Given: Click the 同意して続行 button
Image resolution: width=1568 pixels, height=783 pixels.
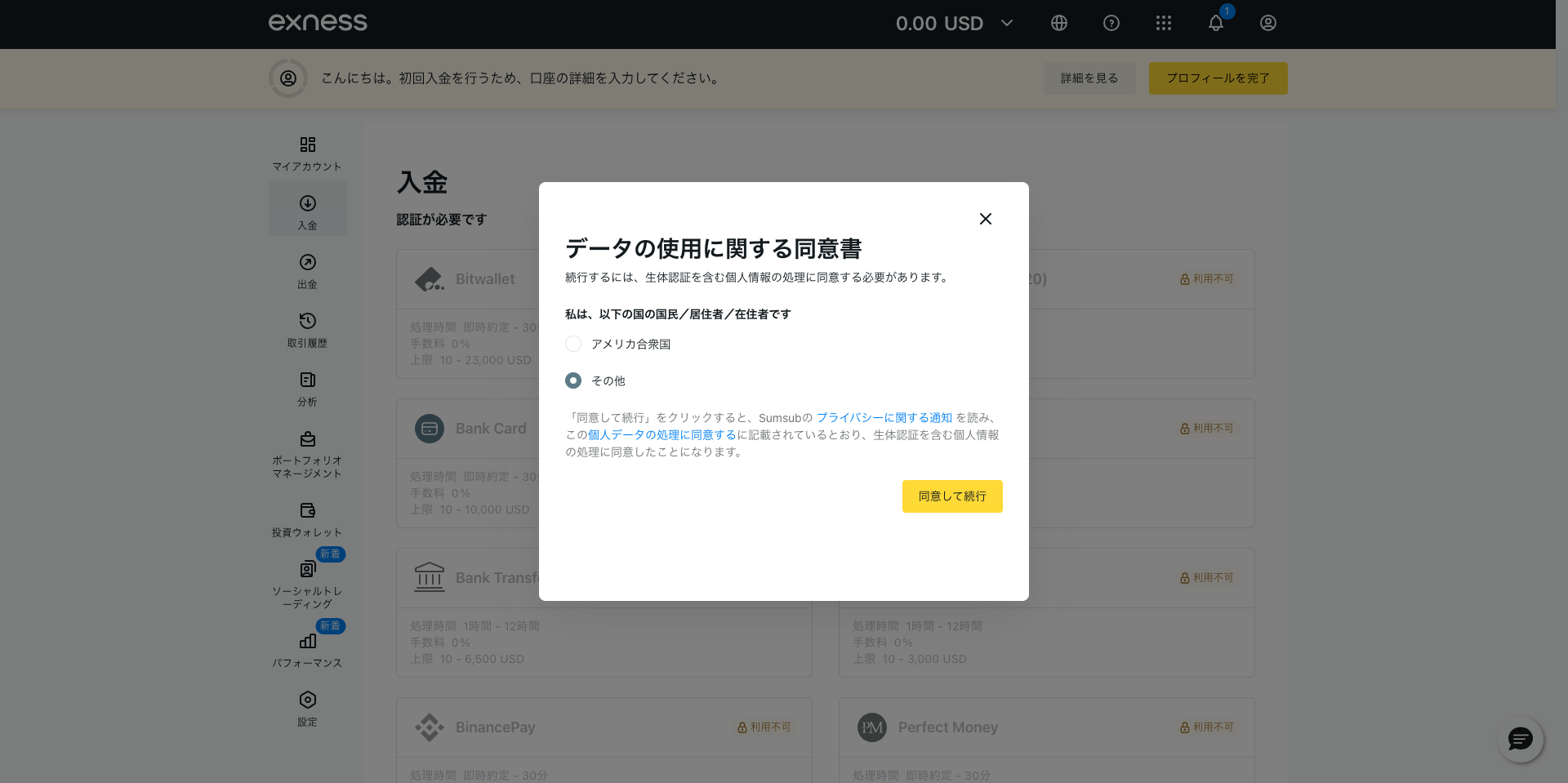Looking at the screenshot, I should [952, 496].
